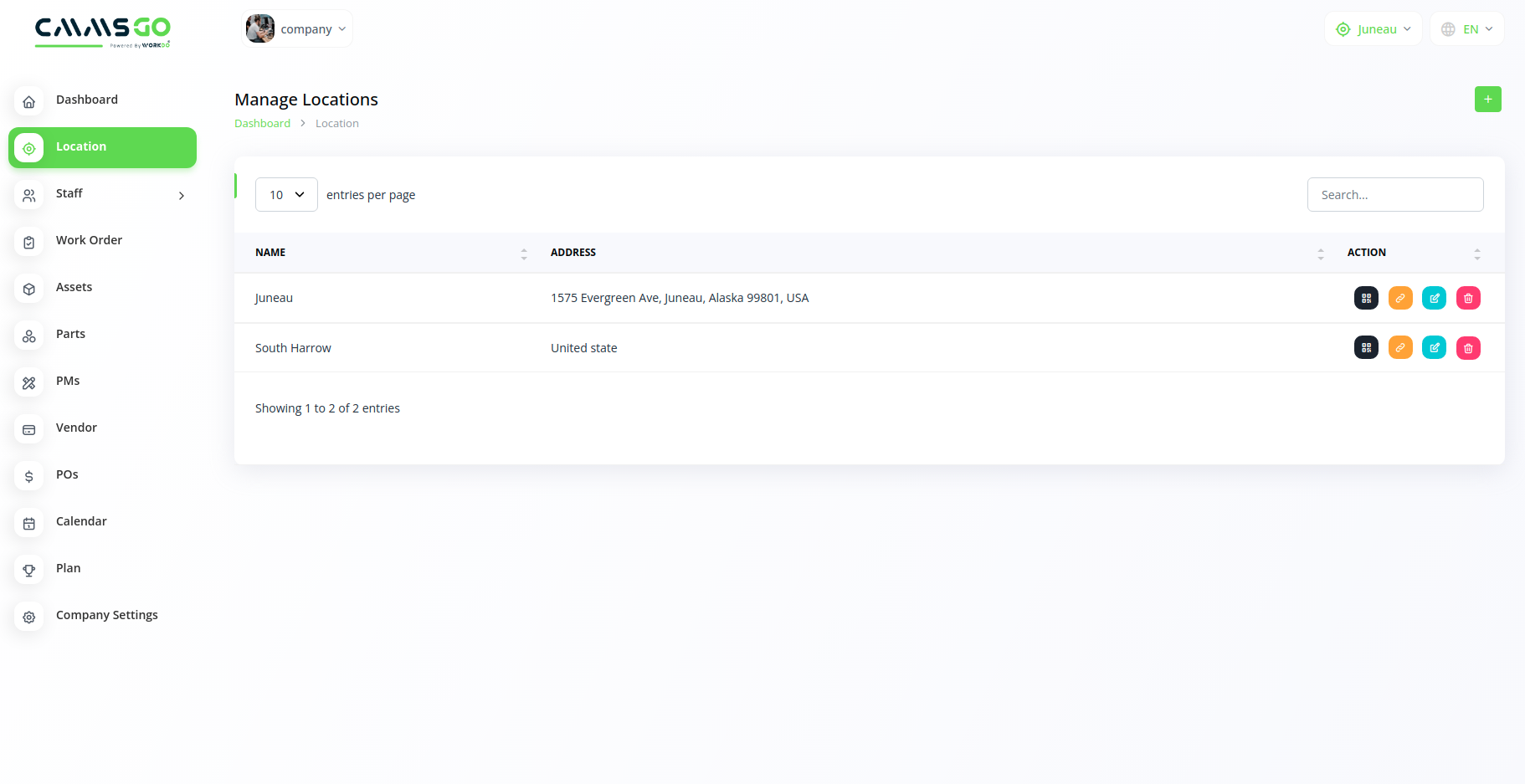Expand the company profile menu
The height and width of the screenshot is (784, 1525).
click(x=297, y=29)
